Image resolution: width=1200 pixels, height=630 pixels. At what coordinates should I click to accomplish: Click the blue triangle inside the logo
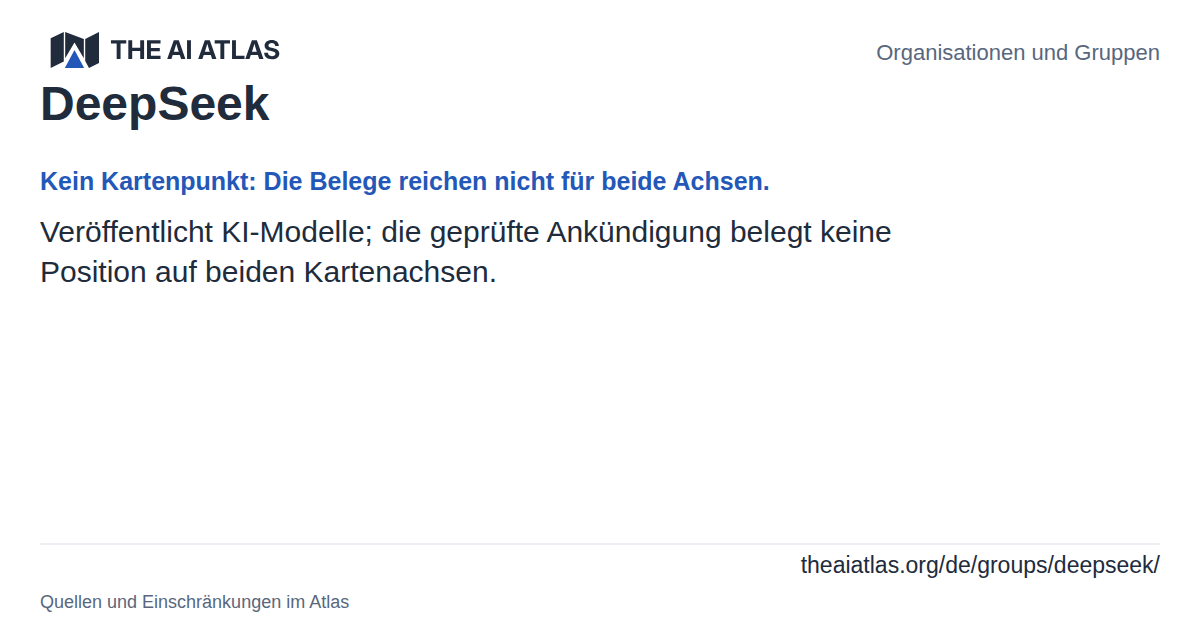pyautogui.click(x=75, y=59)
